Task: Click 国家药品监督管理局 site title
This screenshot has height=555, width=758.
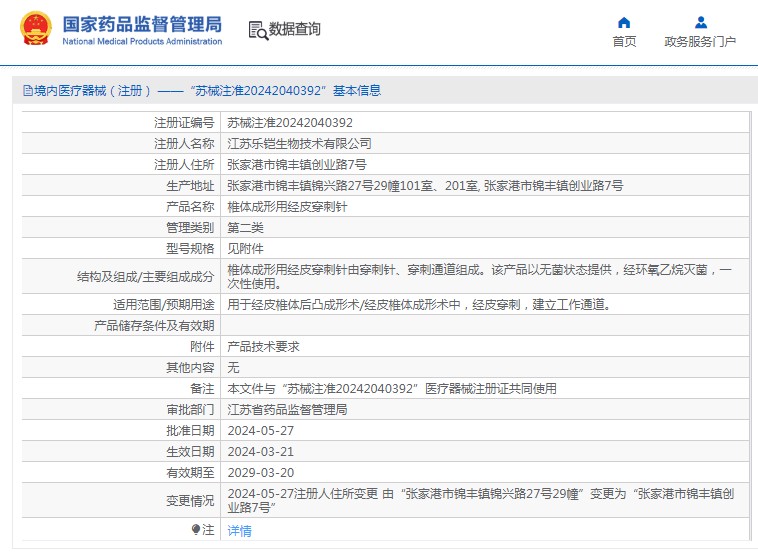Action: 142,24
